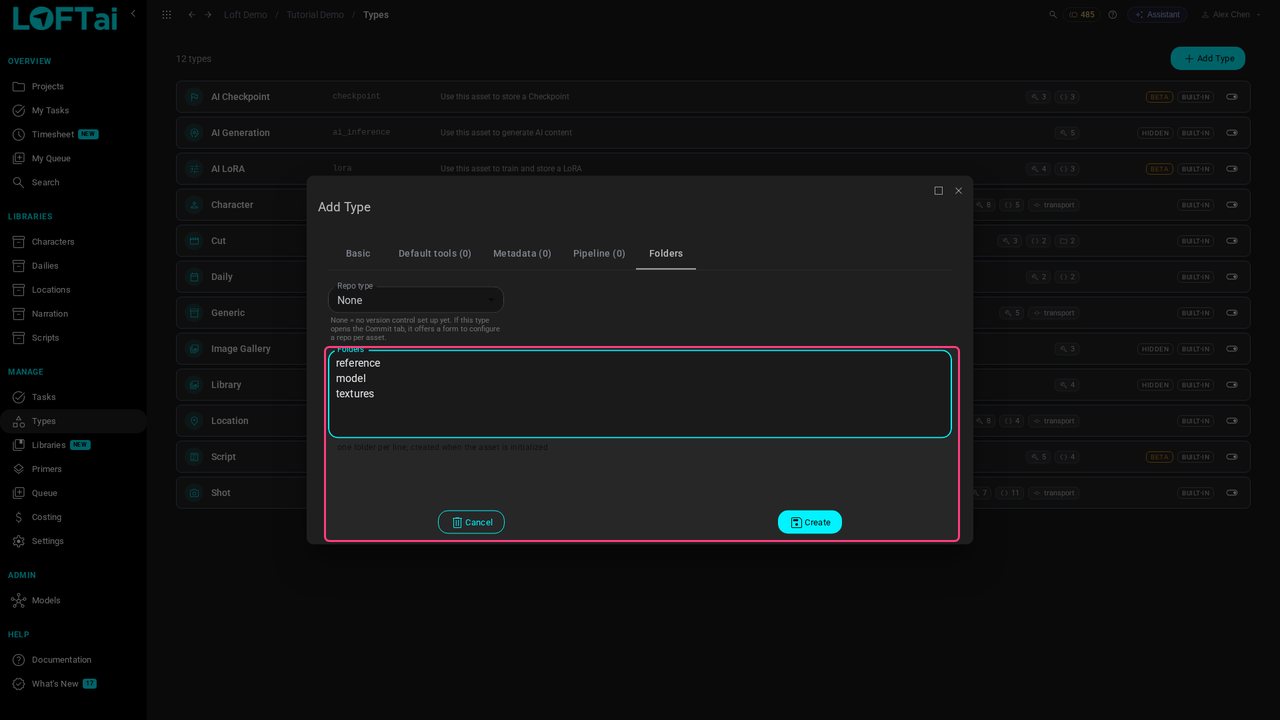
Task: Click the Cancel button
Action: (471, 522)
